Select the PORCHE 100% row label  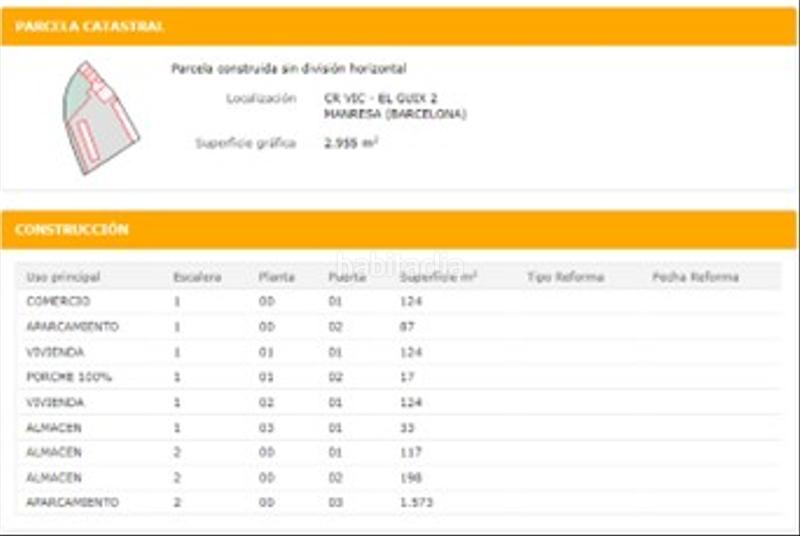pos(69,377)
